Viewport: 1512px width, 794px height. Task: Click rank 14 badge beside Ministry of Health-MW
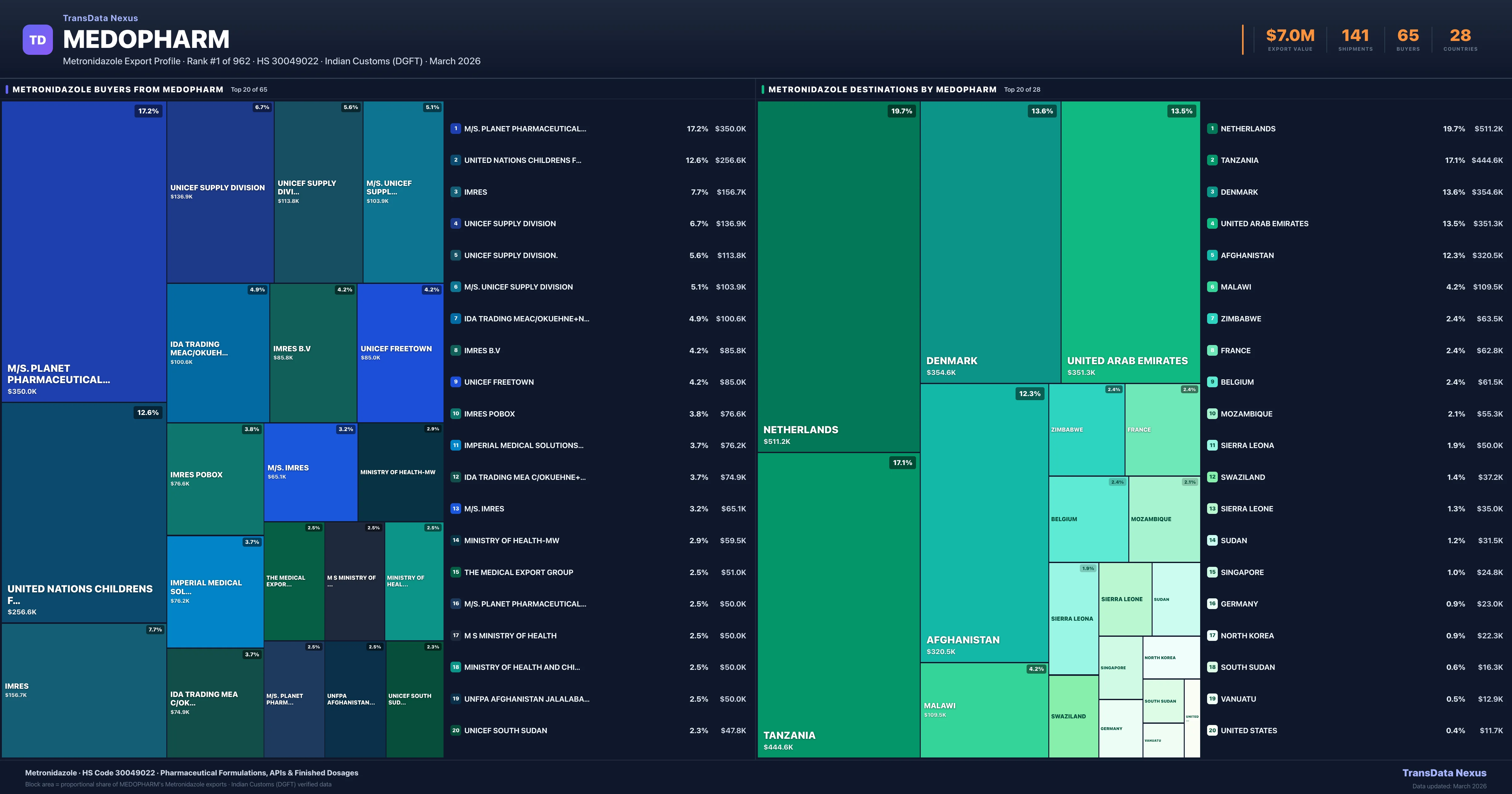tap(455, 540)
